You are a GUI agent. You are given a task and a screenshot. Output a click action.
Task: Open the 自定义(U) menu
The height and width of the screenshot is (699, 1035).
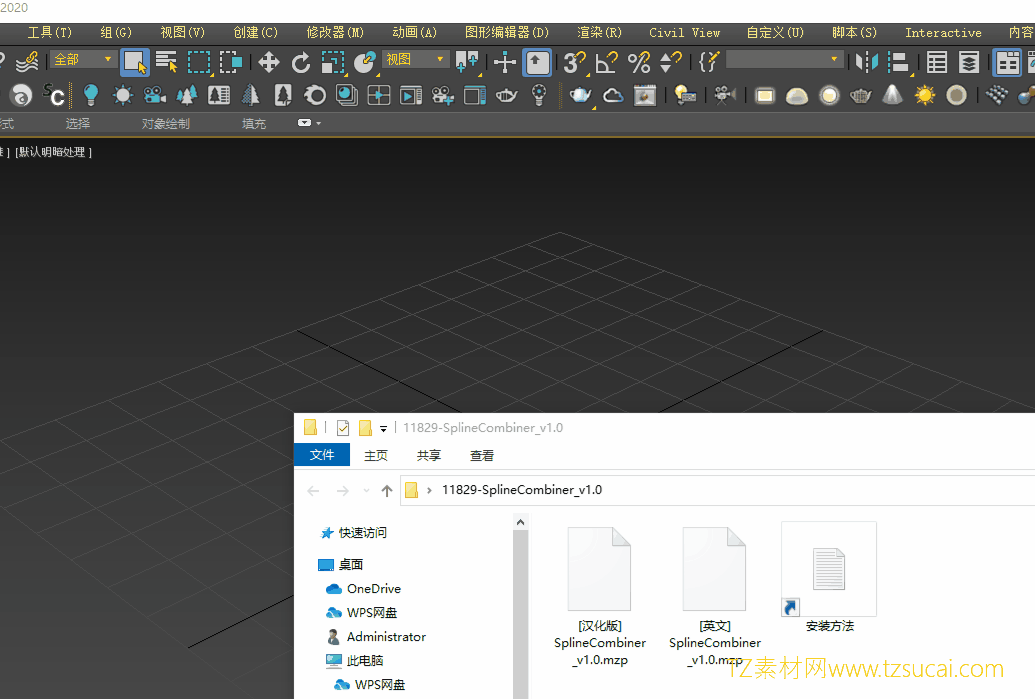point(775,32)
